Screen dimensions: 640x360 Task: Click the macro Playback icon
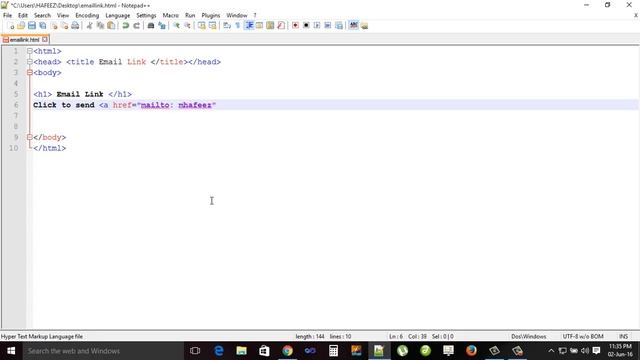pyautogui.click(x=317, y=26)
